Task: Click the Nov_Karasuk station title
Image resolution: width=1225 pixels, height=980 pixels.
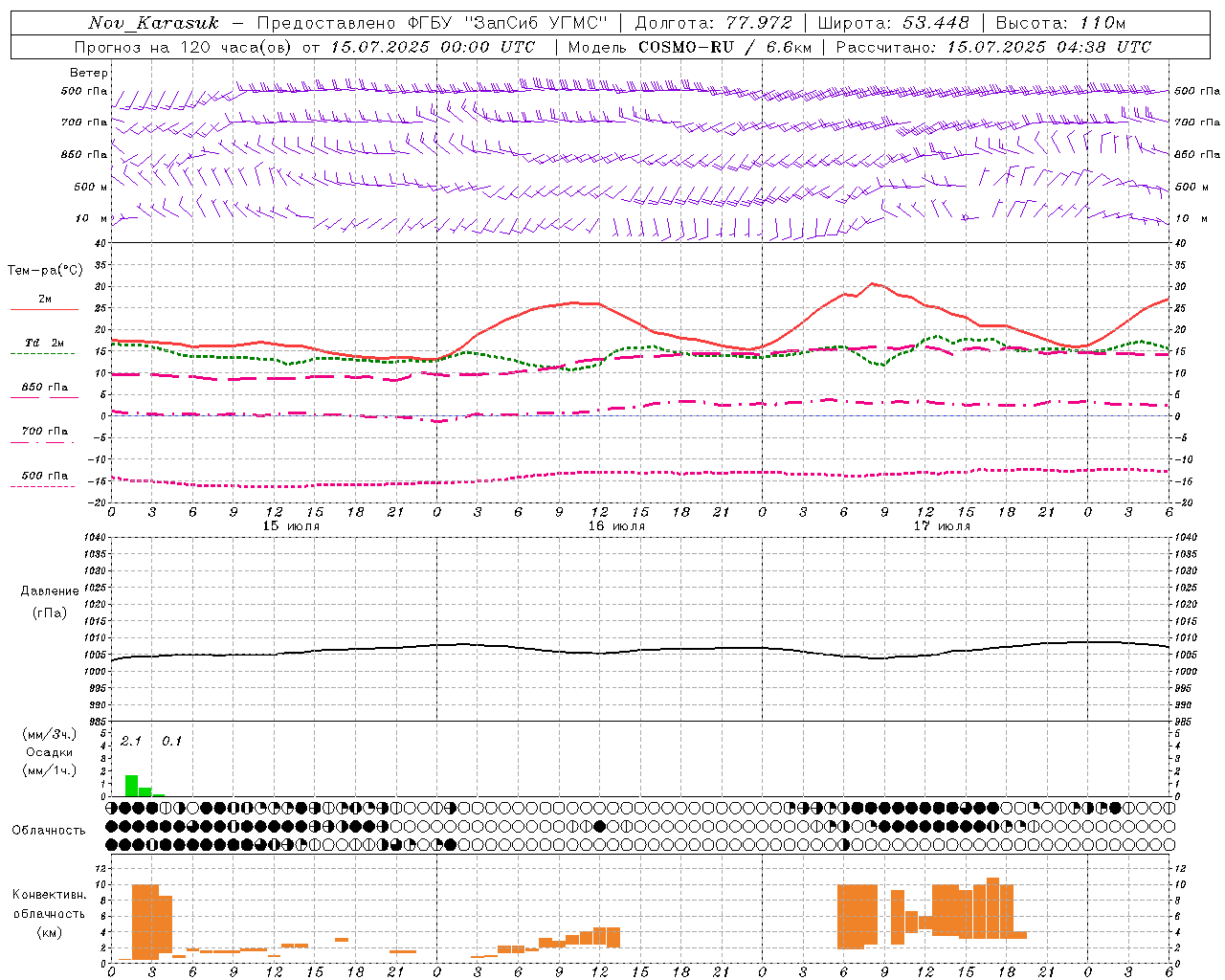Action: [x=153, y=23]
